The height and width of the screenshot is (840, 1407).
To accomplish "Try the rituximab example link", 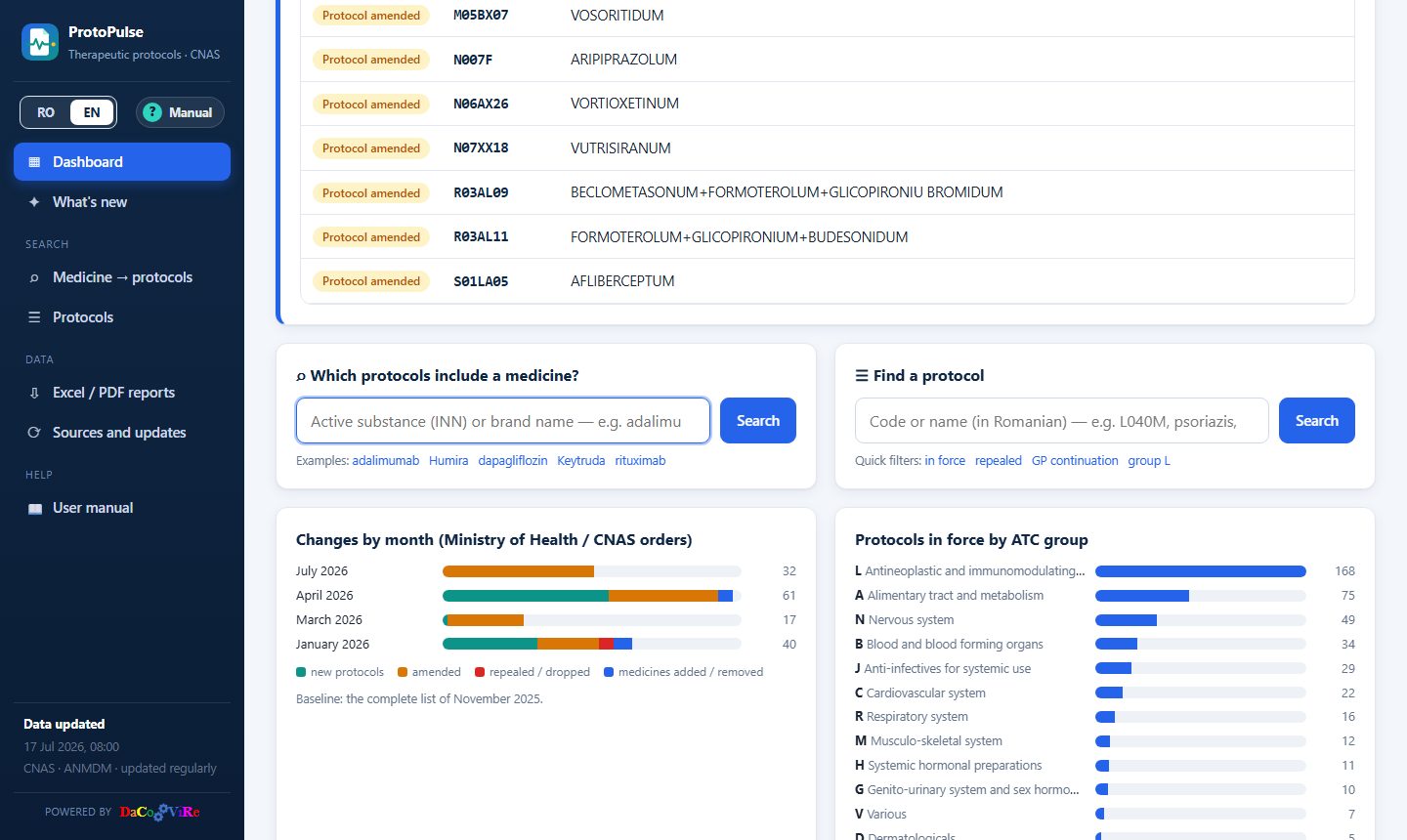I will (640, 461).
